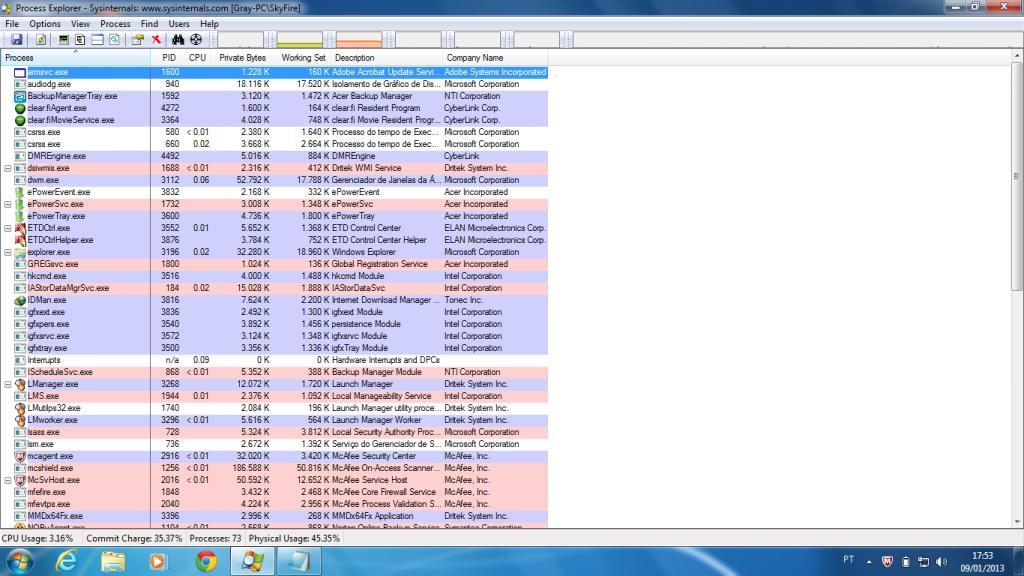Select the mcshield.exe process row

pos(274,468)
